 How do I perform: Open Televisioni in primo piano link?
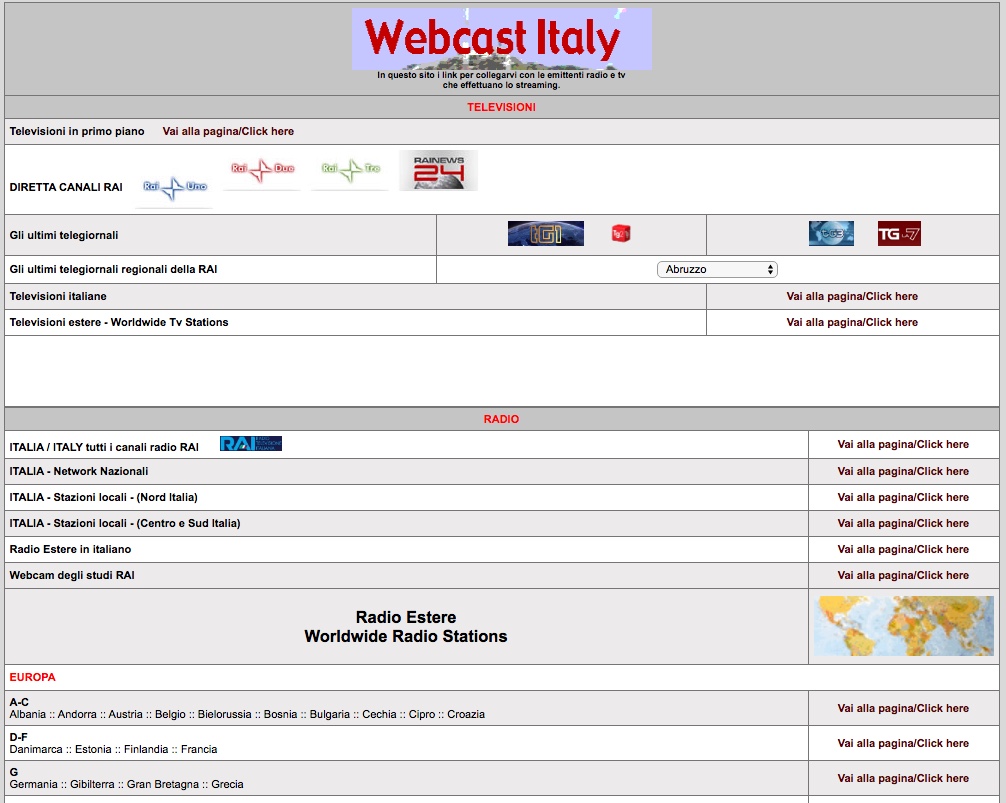coord(228,131)
